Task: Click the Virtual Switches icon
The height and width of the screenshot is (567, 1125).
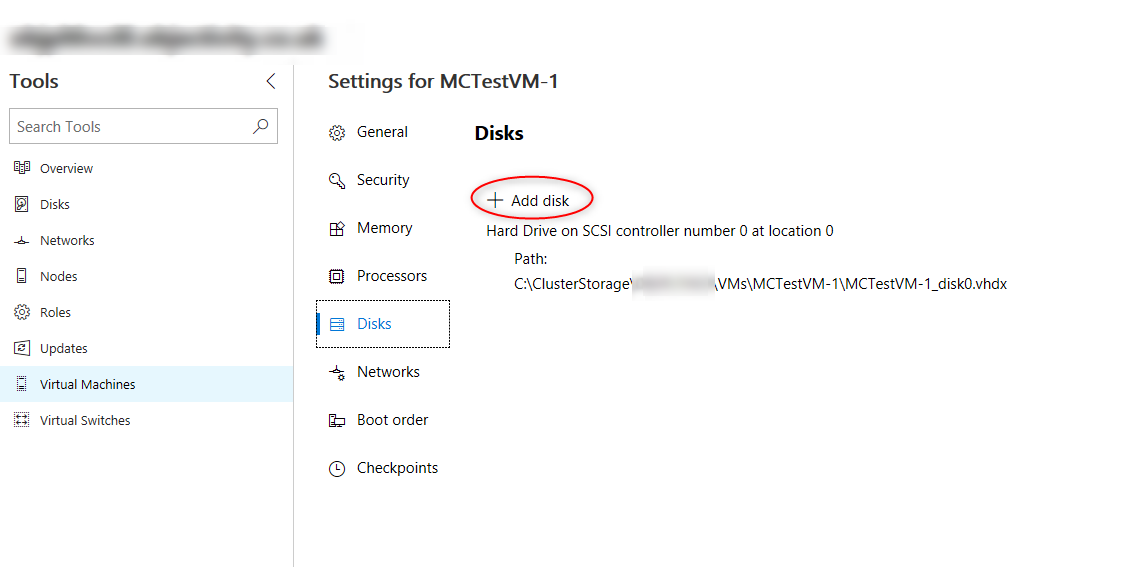Action: pyautogui.click(x=22, y=420)
